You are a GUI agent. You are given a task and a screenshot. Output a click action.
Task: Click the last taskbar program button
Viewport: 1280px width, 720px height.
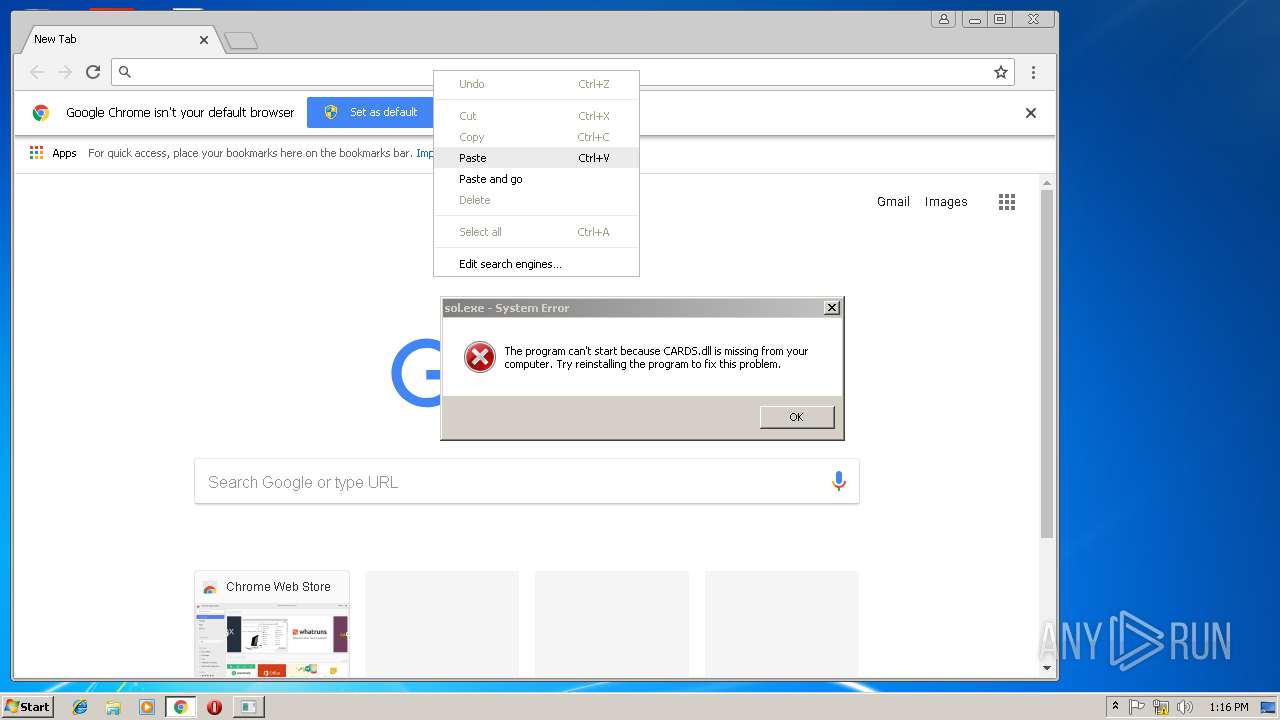[x=247, y=707]
